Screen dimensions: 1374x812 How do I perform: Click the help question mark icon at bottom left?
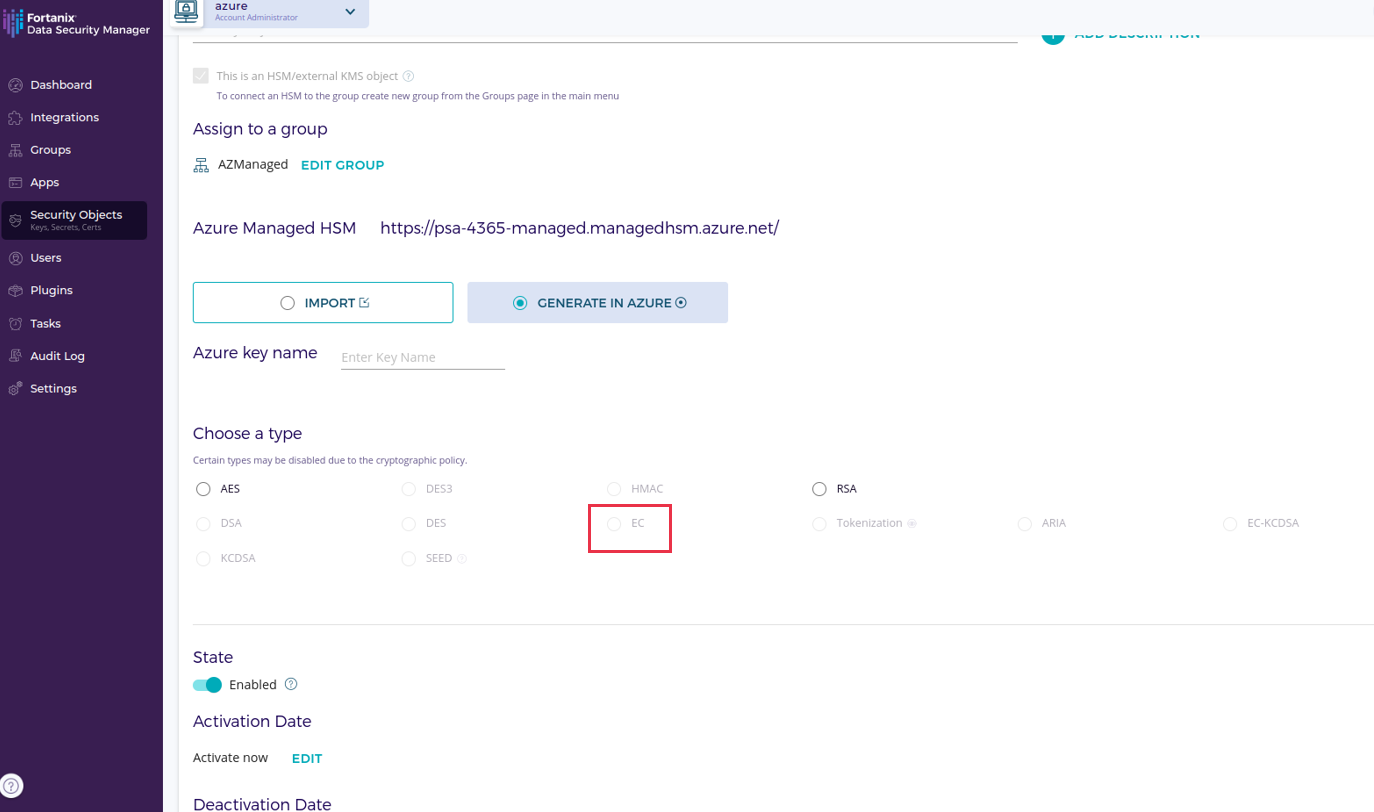[x=11, y=786]
